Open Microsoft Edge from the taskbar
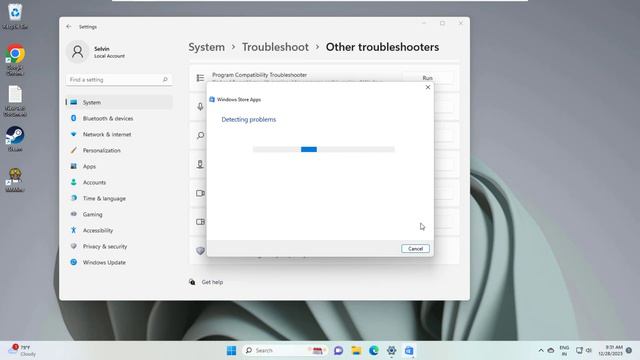Screen dimensions: 640x360 [374, 351]
